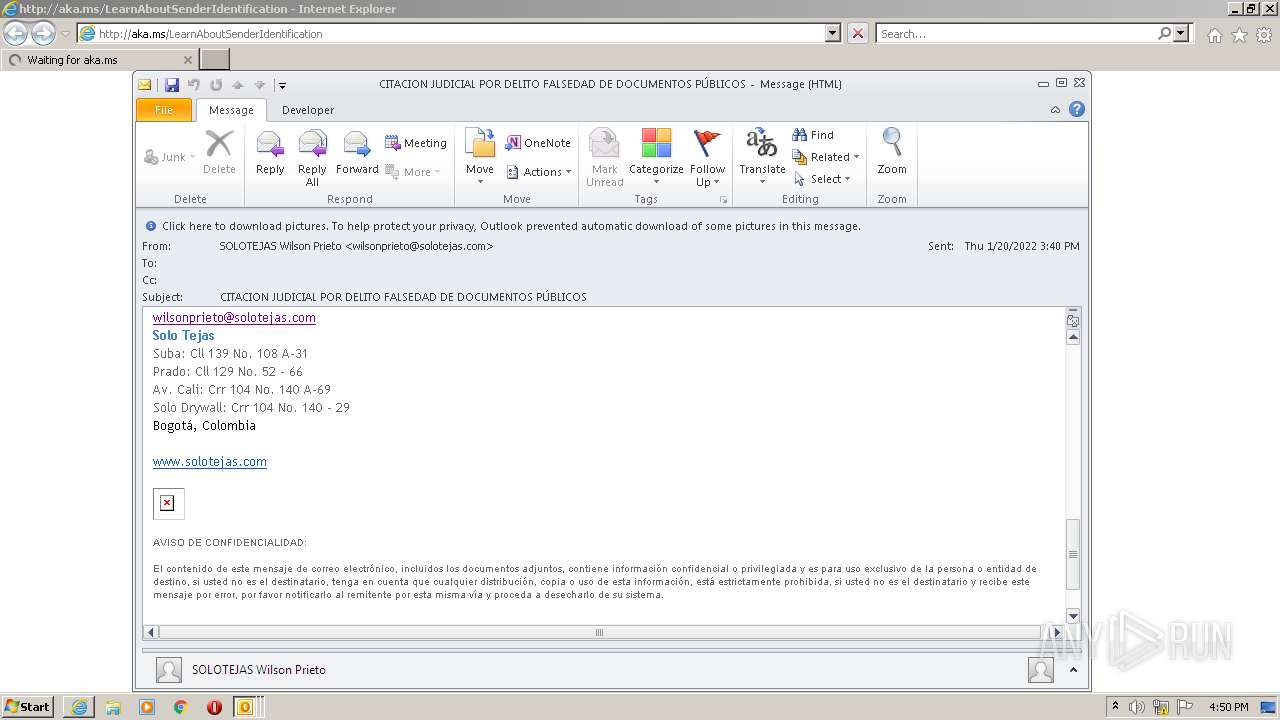Click the Zoom magnifier button
The height and width of the screenshot is (720, 1280).
coord(892,153)
